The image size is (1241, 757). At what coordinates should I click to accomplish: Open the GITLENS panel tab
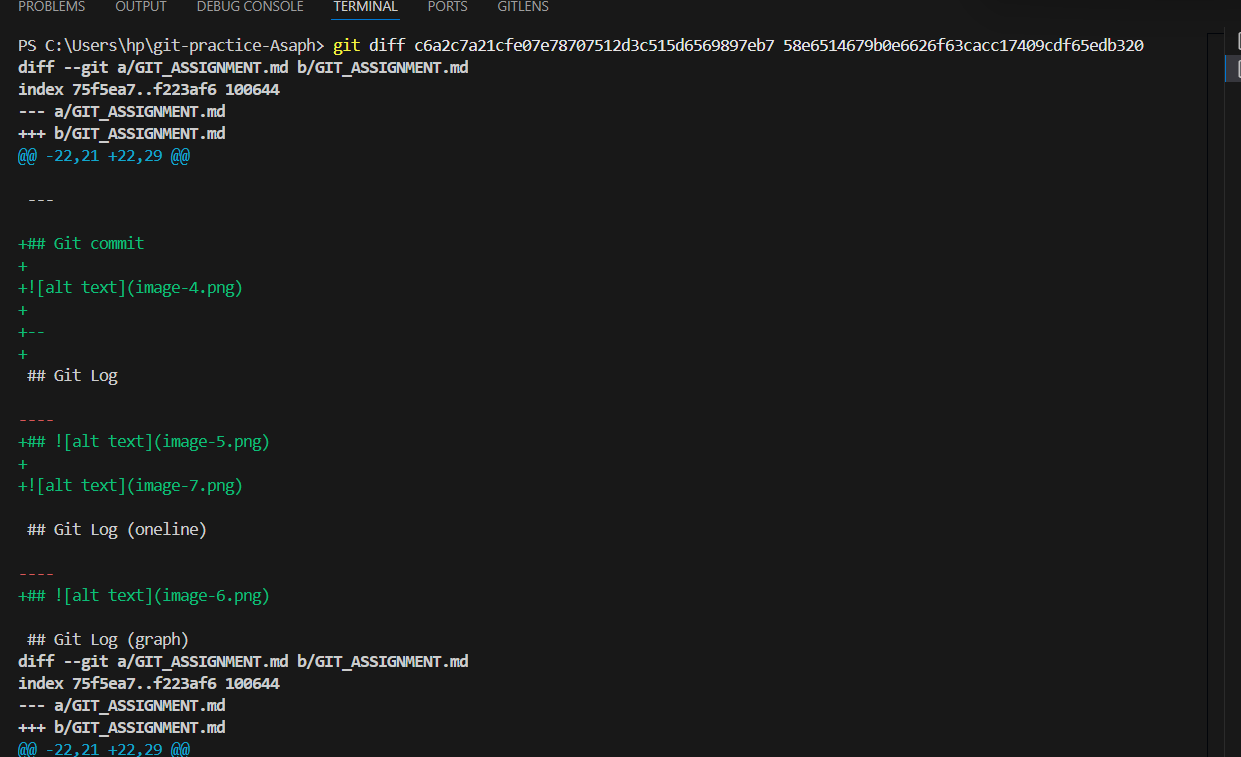click(x=523, y=7)
